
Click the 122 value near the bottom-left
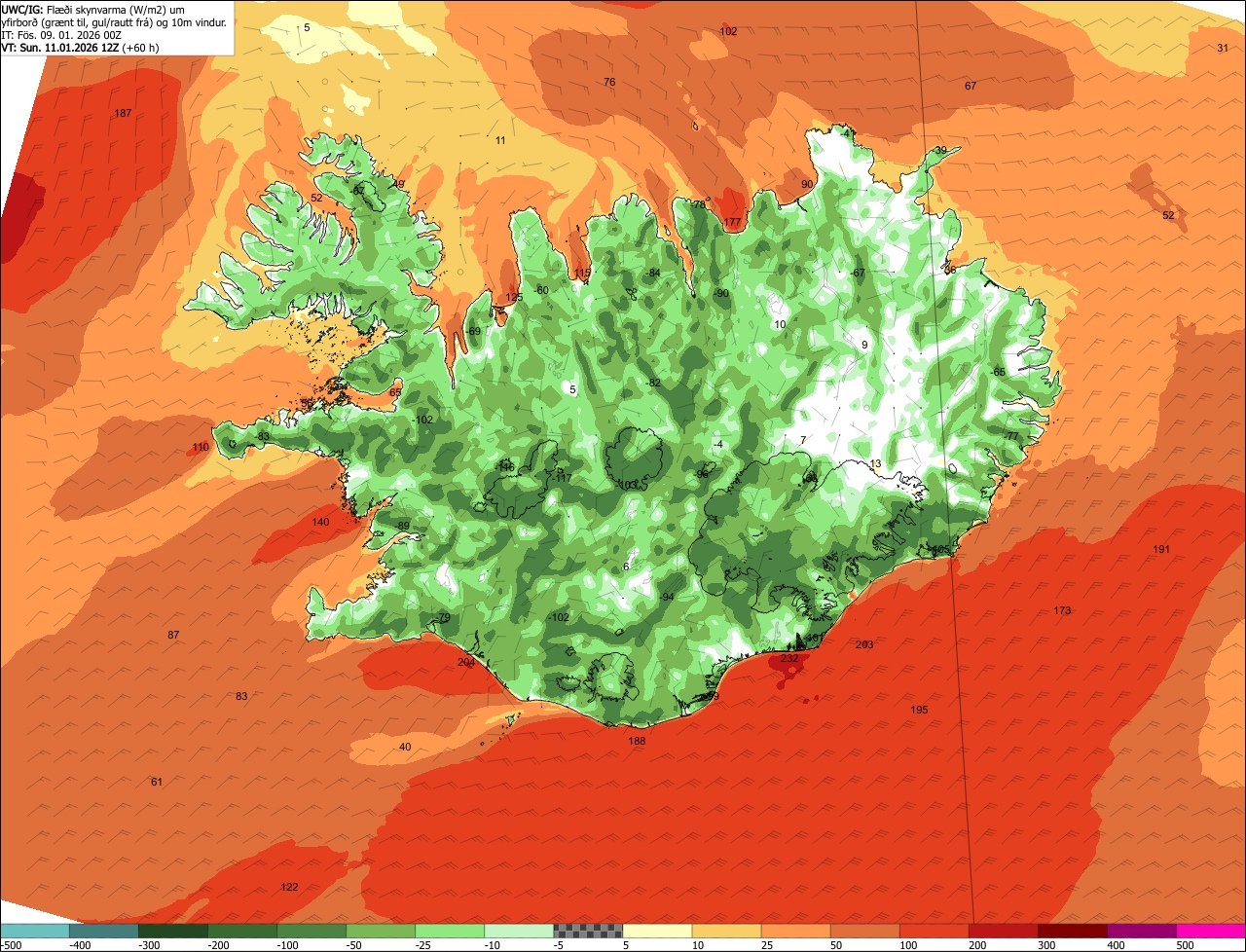[289, 887]
